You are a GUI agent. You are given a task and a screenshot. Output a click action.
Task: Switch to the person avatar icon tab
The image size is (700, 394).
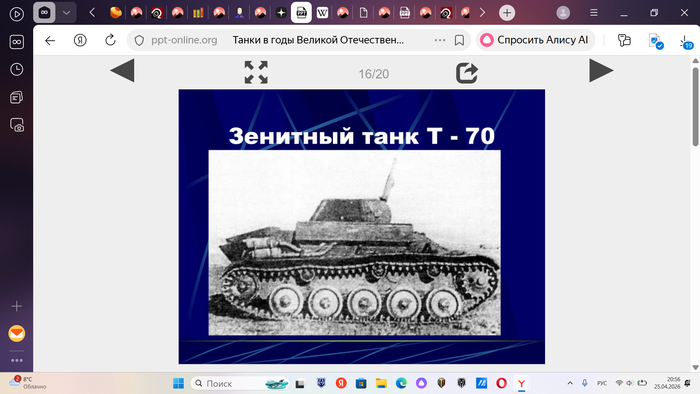[239, 13]
